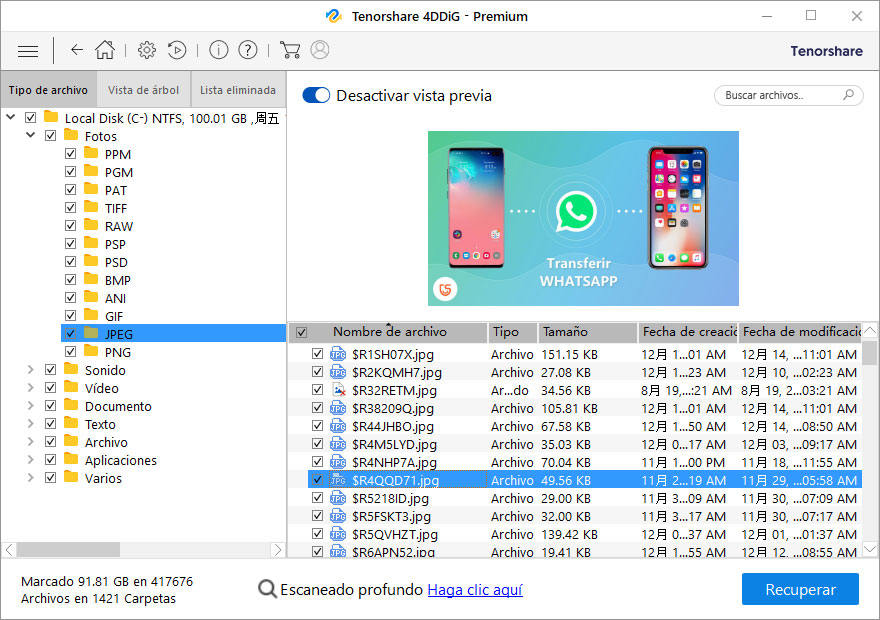Click the Recuperar button
This screenshot has height=620, width=880.
coord(800,589)
